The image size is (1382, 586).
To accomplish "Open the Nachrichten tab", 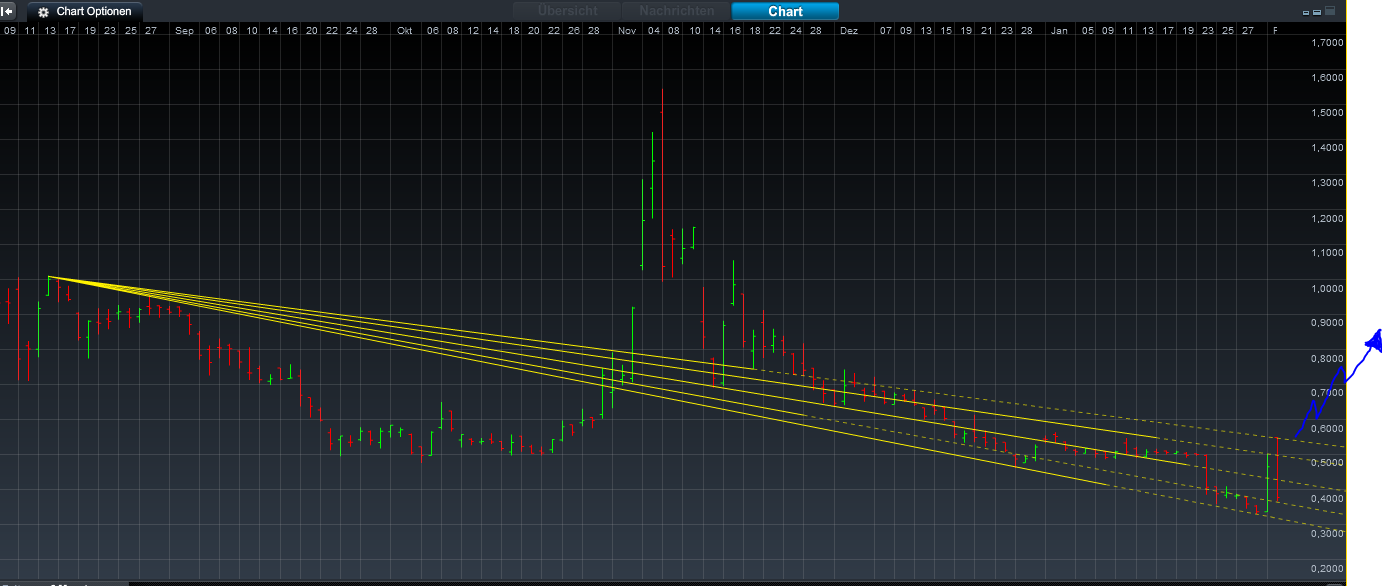I will (x=676, y=11).
